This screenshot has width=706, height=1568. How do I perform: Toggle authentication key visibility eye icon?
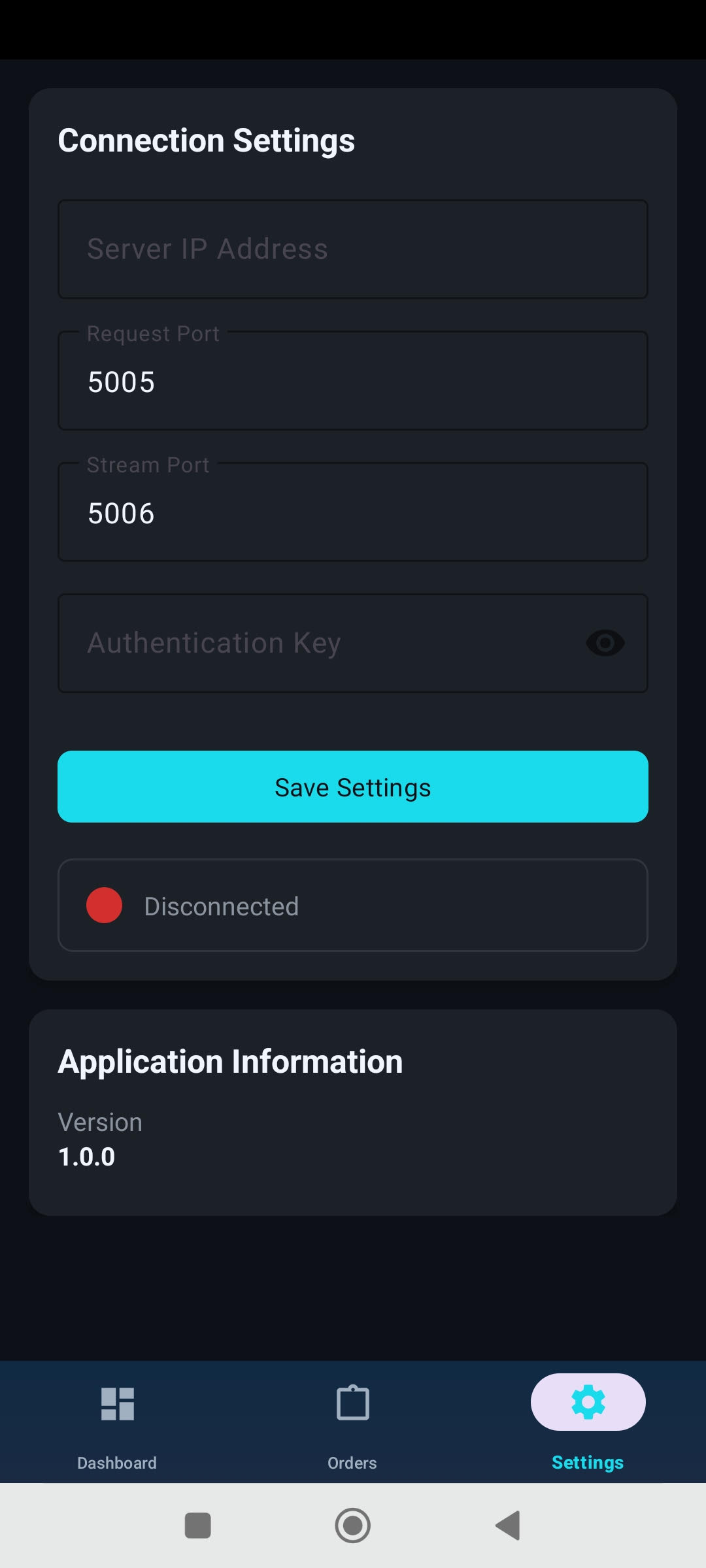click(x=605, y=643)
